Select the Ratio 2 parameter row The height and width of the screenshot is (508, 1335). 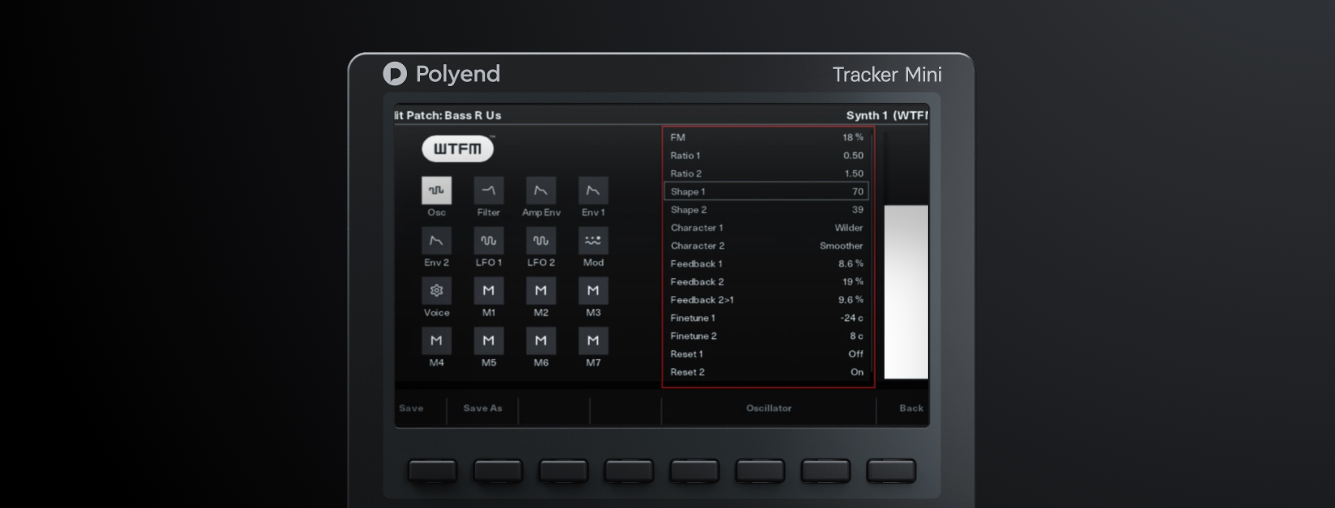767,174
